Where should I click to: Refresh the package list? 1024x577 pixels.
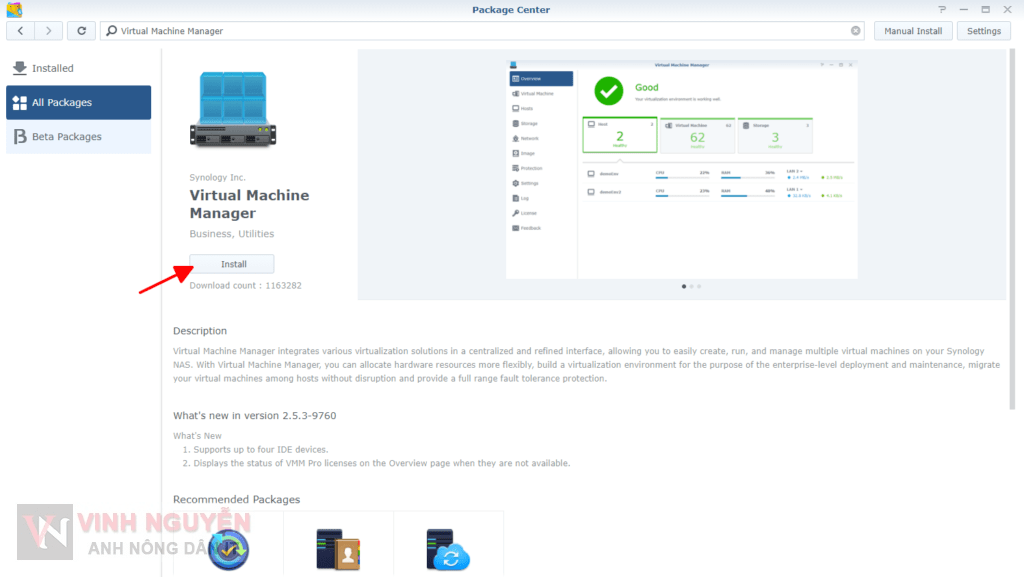click(81, 31)
